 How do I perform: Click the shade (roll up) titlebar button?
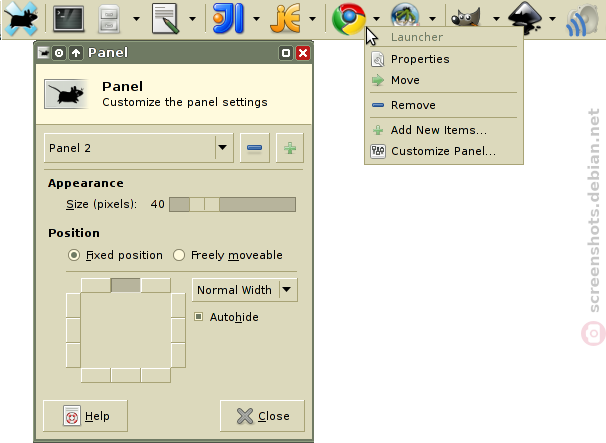click(x=76, y=53)
